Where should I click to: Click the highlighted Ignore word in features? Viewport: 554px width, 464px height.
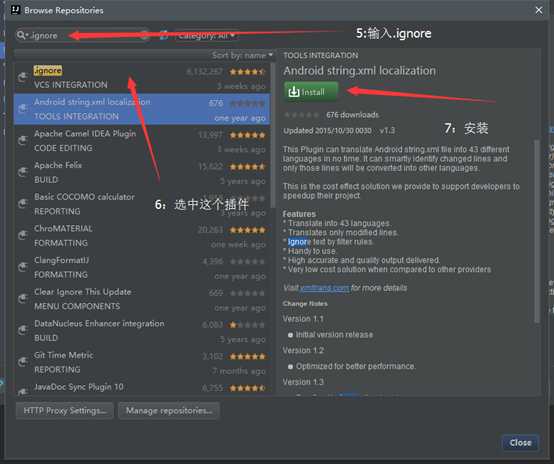pos(299,242)
